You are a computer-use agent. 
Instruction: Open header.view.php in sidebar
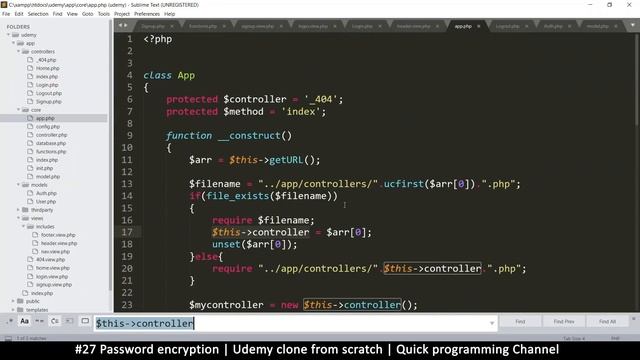click(x=59, y=243)
